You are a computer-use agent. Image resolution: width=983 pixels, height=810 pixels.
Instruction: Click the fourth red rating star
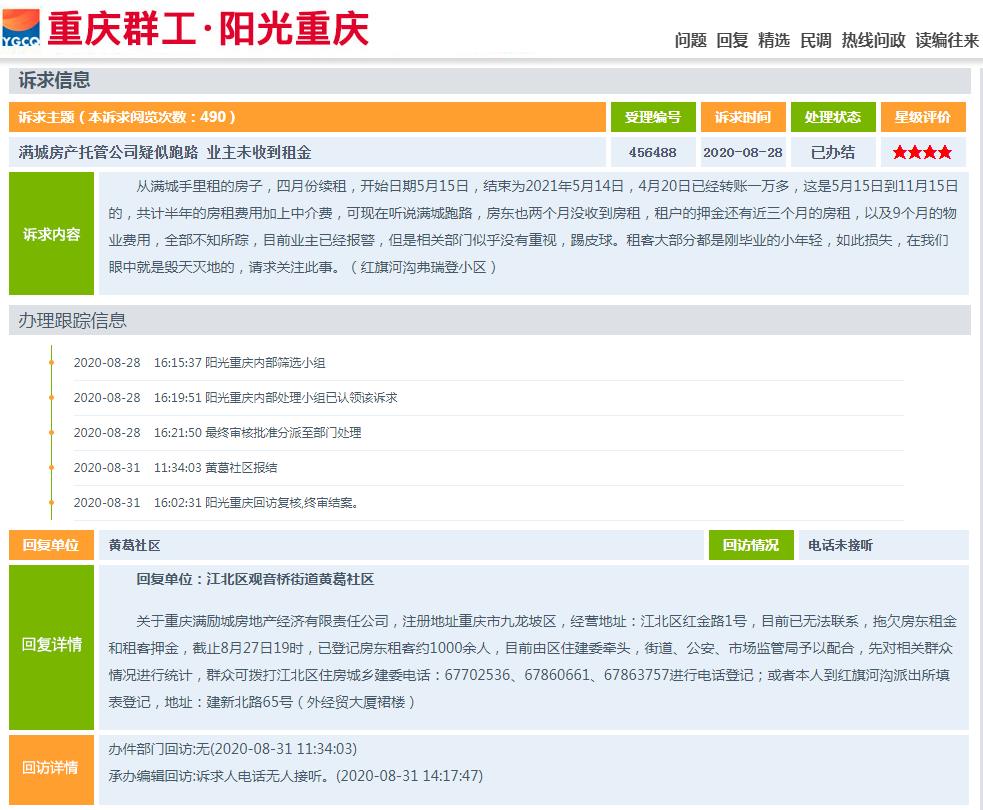pyautogui.click(x=943, y=152)
